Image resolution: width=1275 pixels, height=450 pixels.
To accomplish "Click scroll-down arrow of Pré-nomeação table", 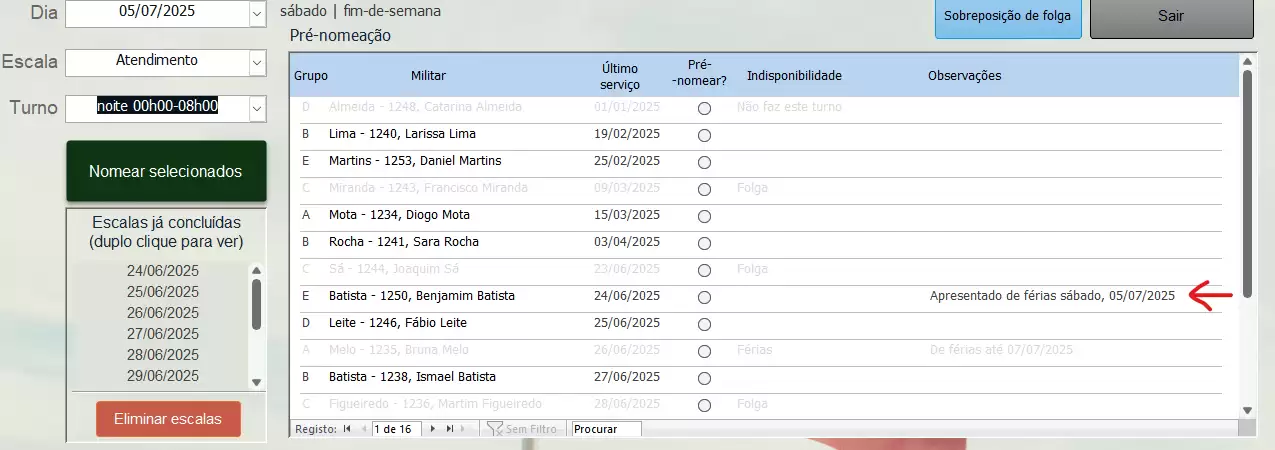I will (x=1247, y=410).
